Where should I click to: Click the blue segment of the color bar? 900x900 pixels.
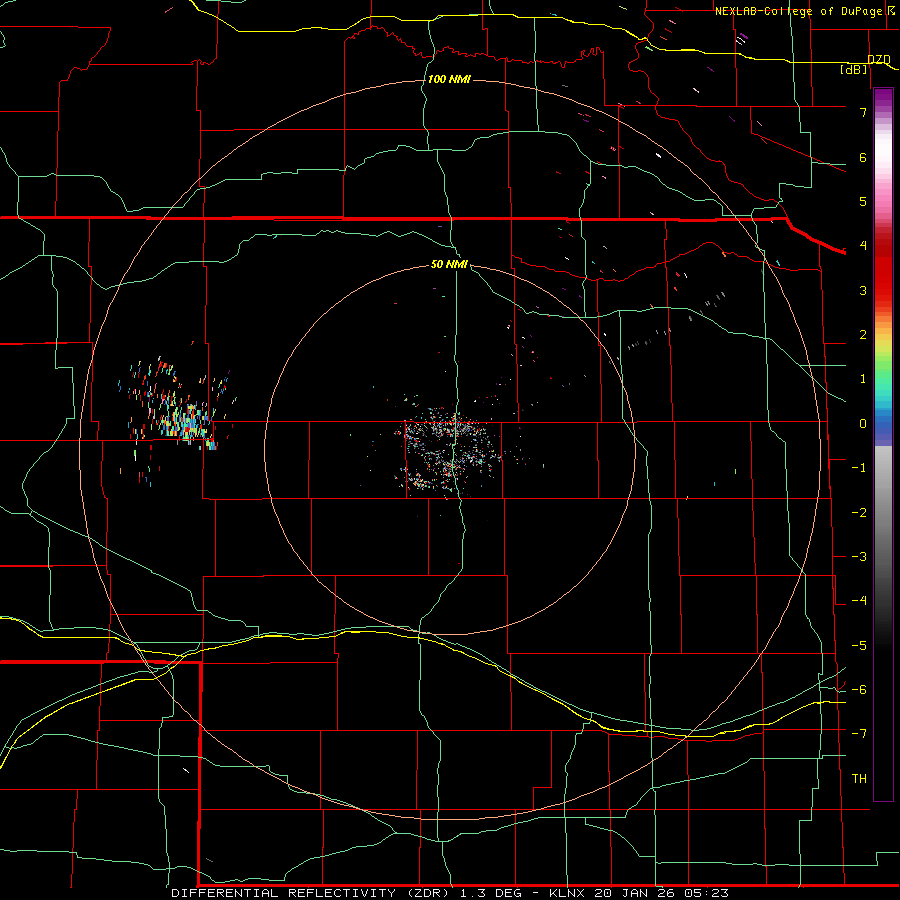tap(883, 428)
